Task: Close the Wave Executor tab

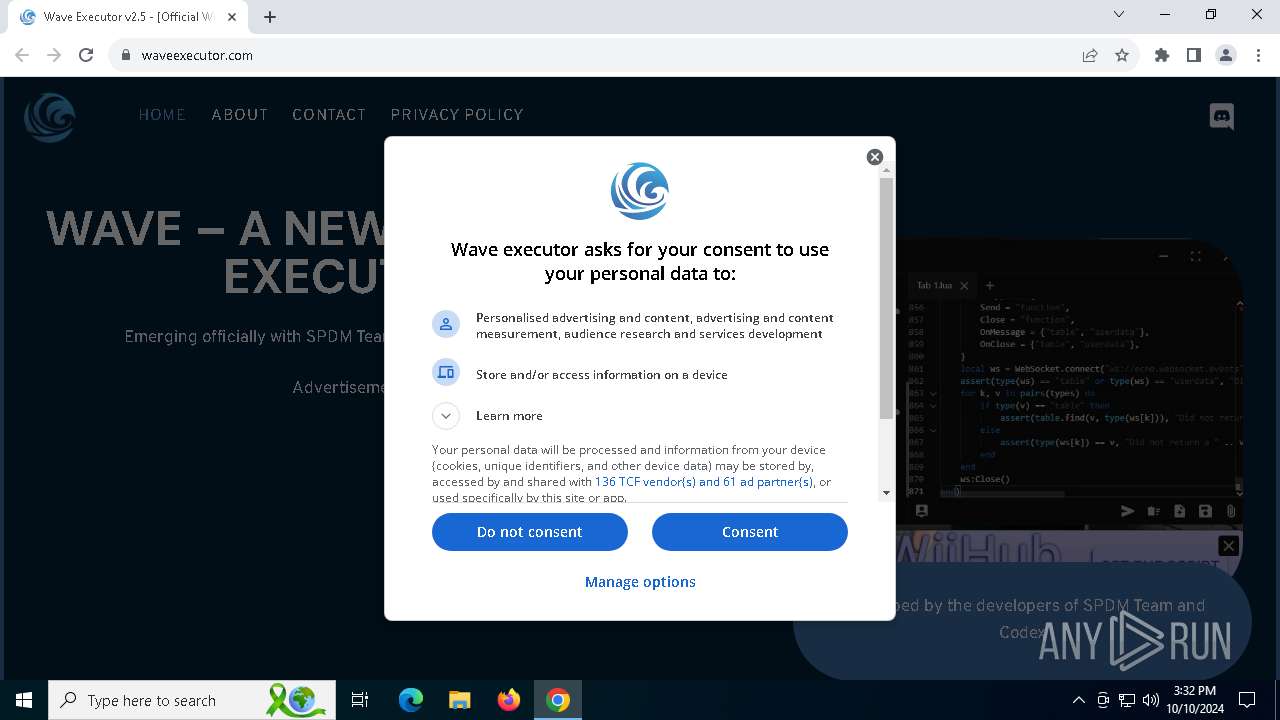Action: pyautogui.click(x=232, y=17)
